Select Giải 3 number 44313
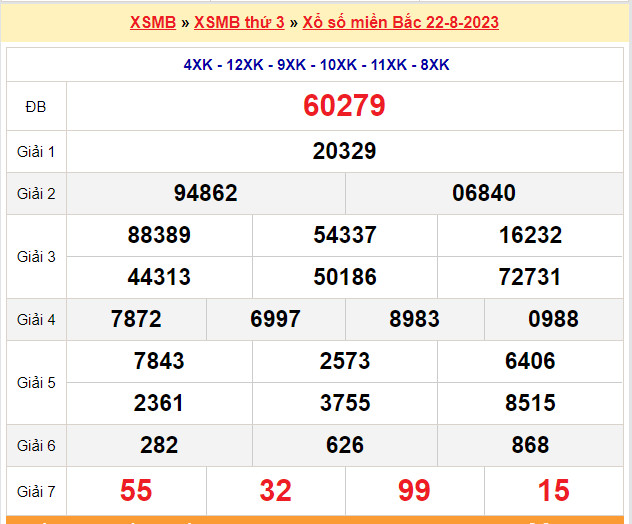Viewport: 632px width, 524px height. tap(159, 277)
